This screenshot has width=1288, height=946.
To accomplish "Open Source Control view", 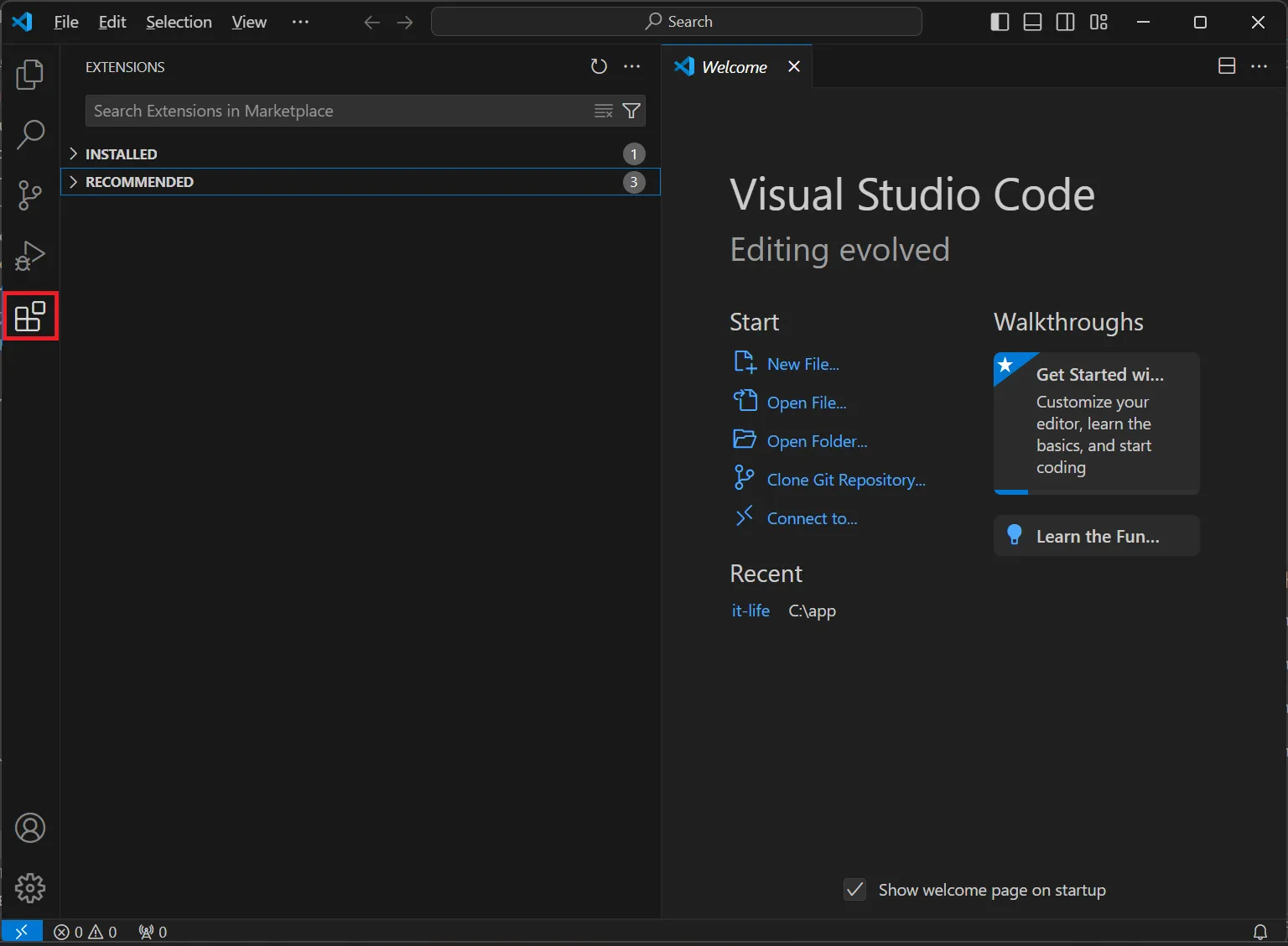I will point(30,195).
